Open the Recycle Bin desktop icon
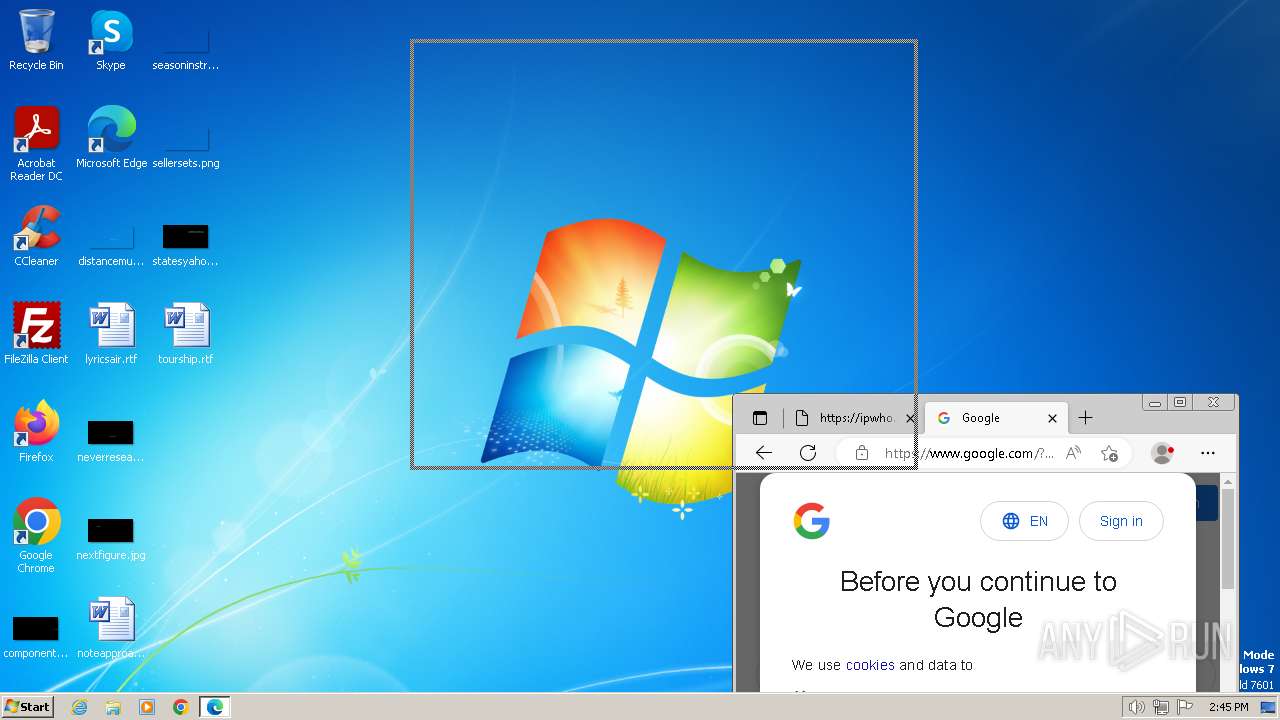1280x720 pixels. pyautogui.click(x=36, y=40)
